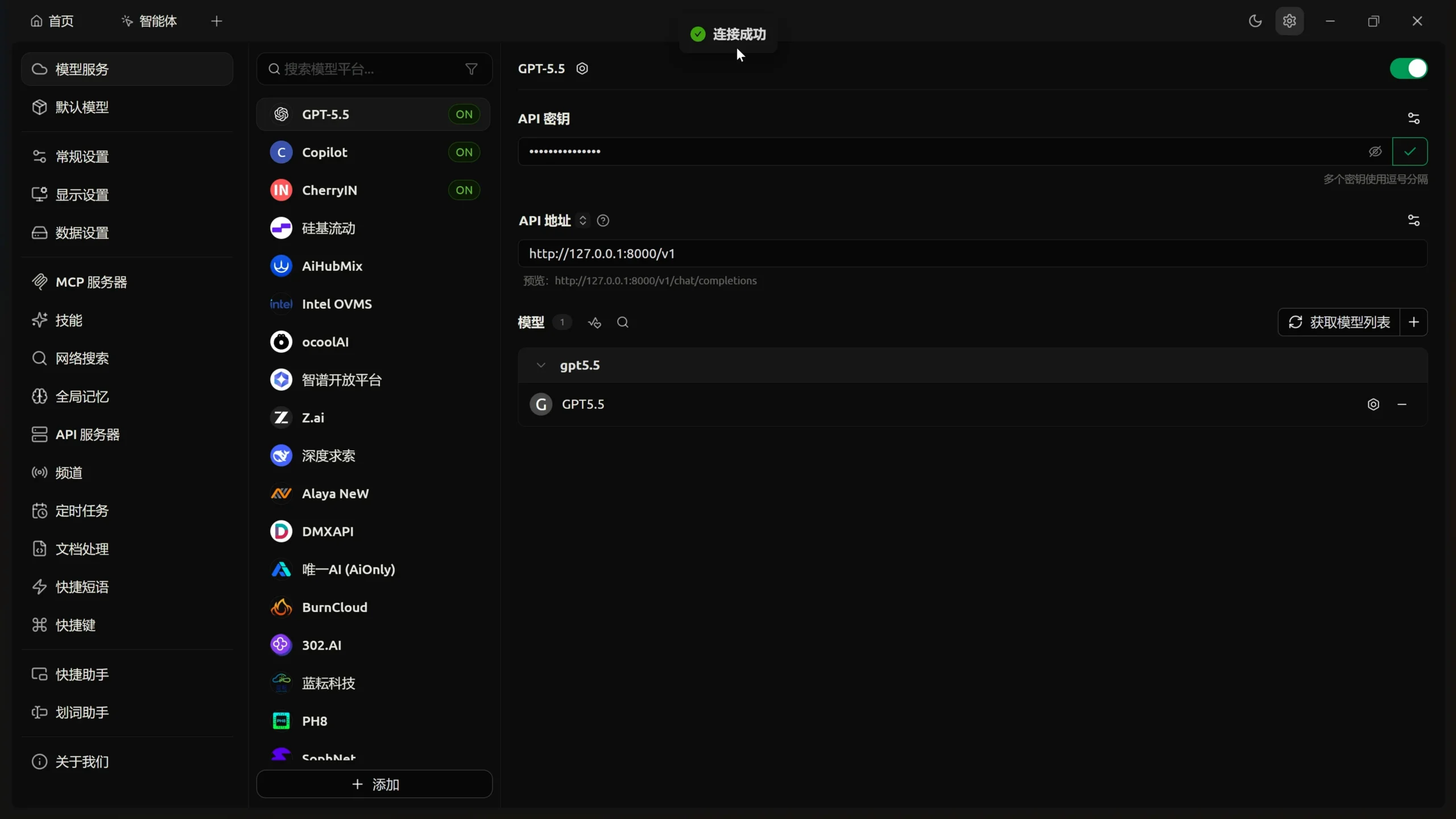Select 硅基流动 provider
This screenshot has height=819, width=1456.
click(373, 228)
